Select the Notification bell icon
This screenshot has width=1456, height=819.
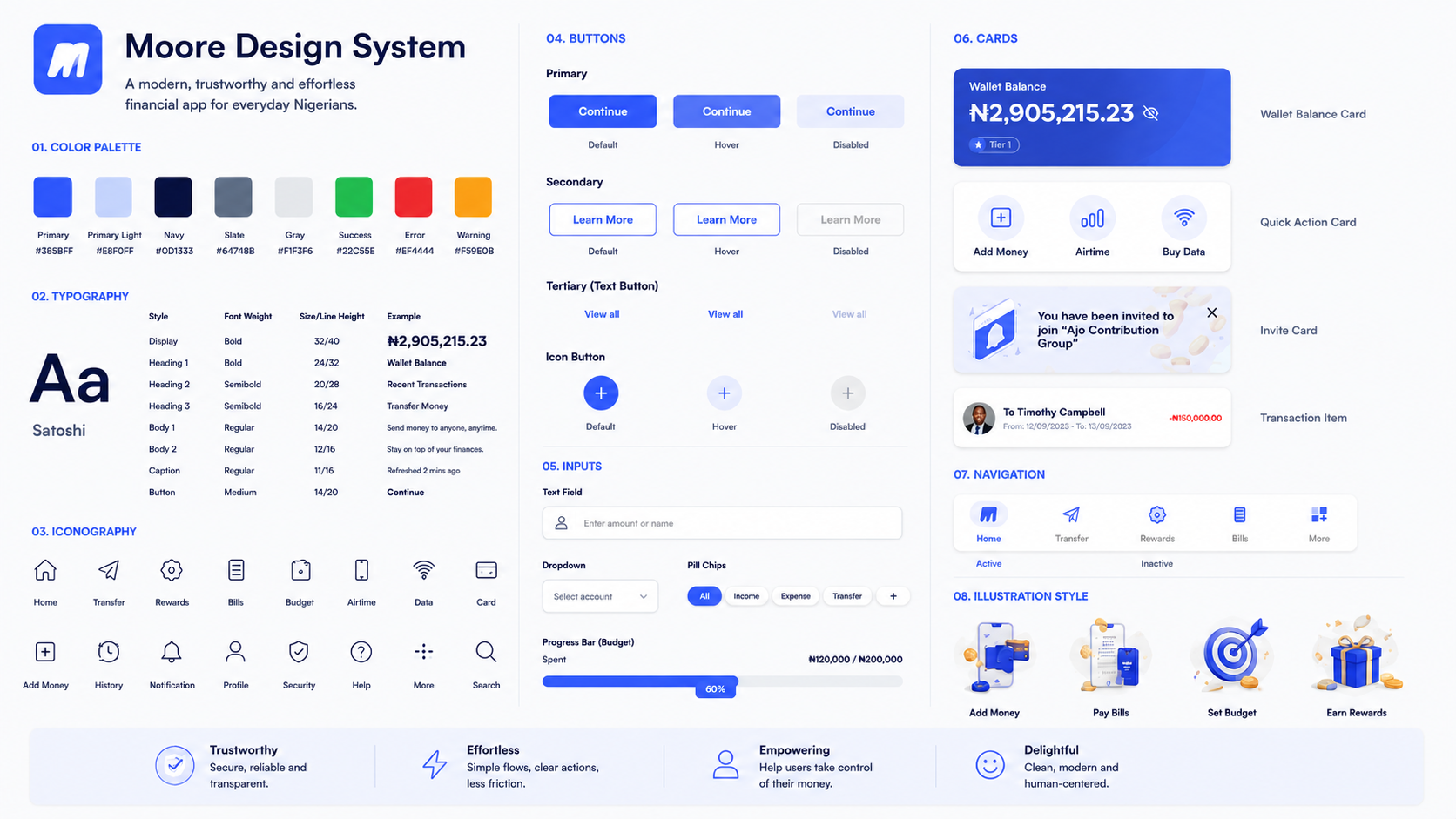(172, 652)
